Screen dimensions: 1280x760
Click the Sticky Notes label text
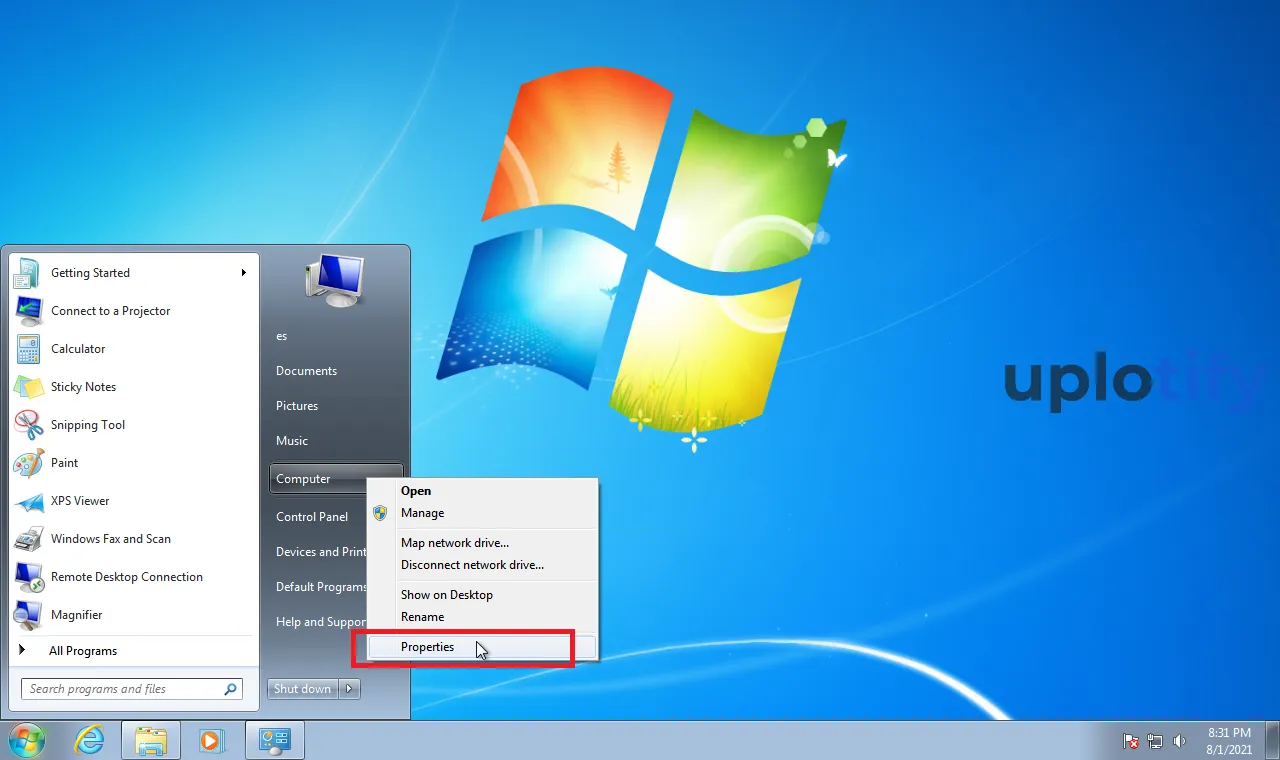click(x=83, y=387)
